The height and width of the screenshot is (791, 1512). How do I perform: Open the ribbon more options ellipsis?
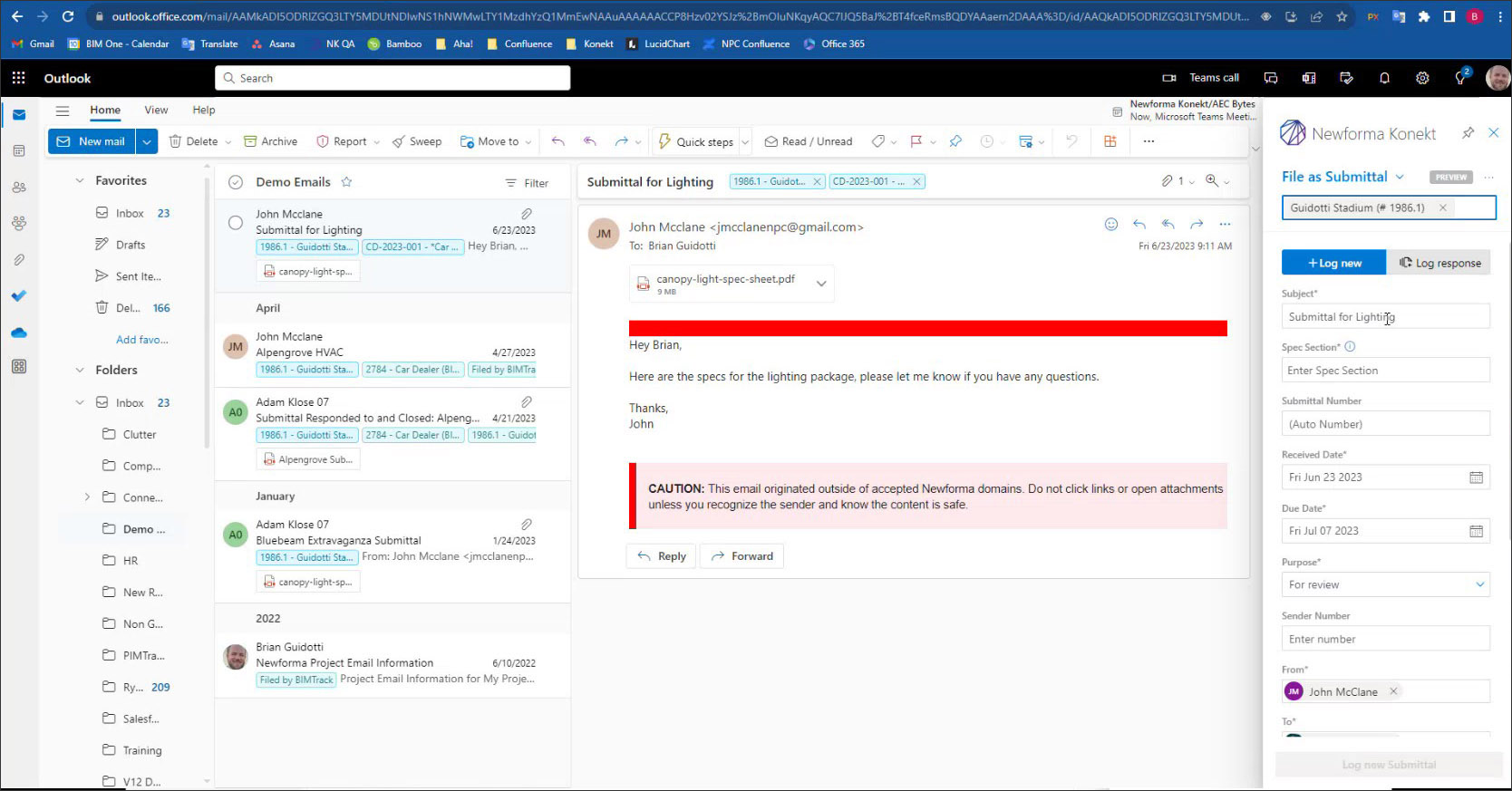tap(1149, 141)
